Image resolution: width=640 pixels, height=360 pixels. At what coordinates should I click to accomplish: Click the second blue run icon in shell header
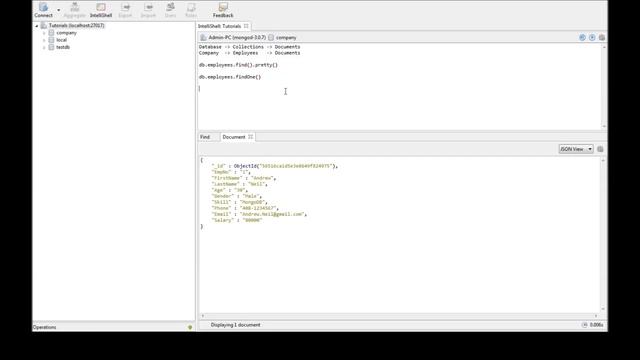(x=592, y=38)
